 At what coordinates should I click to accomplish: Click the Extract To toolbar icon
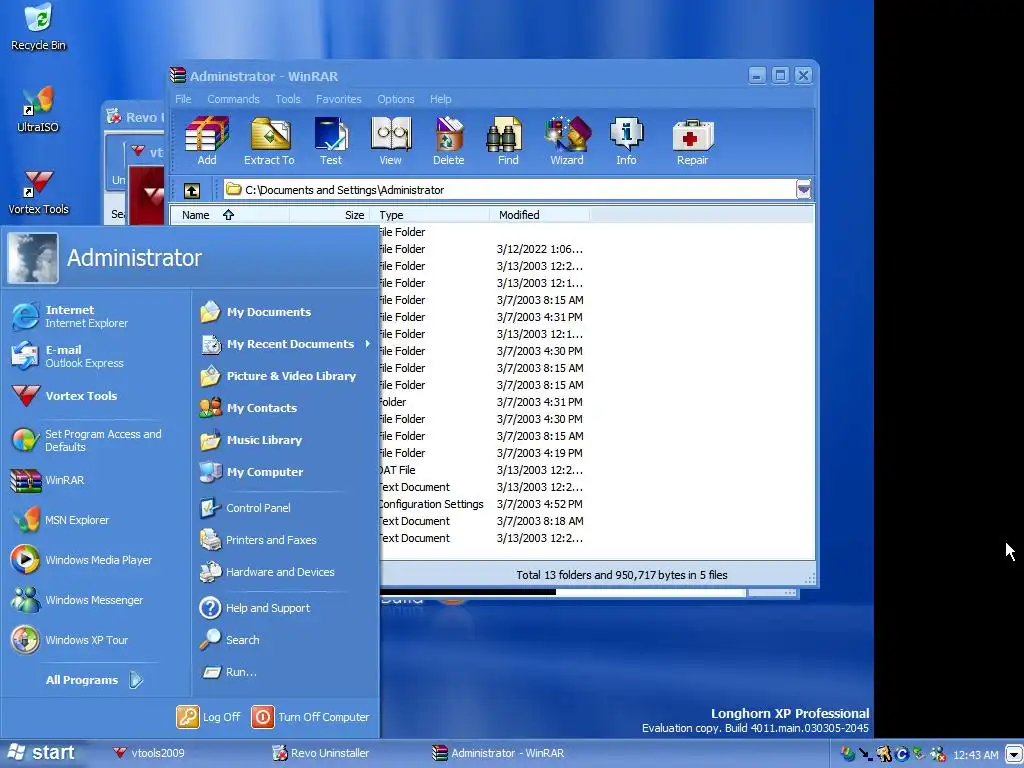(x=269, y=140)
